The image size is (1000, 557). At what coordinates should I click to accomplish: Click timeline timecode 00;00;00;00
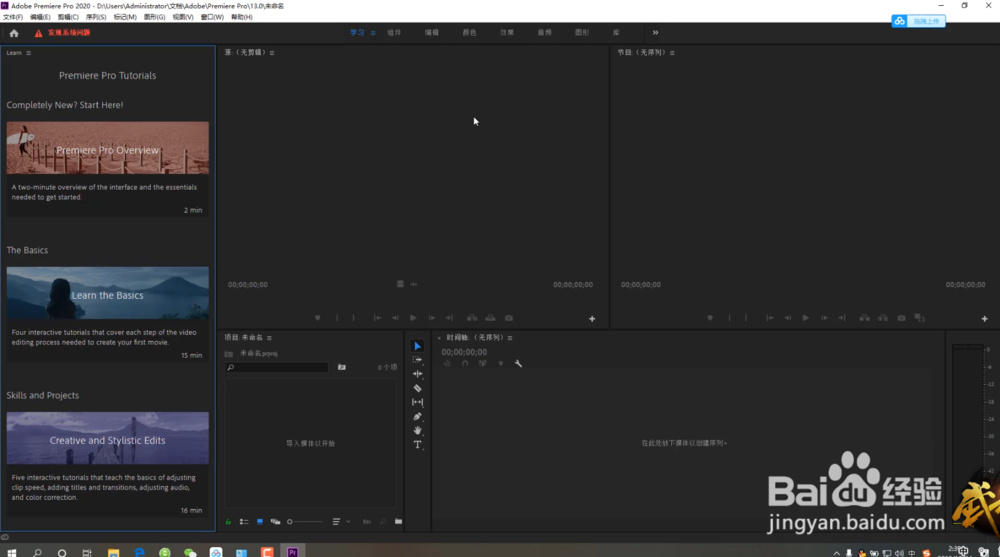coord(464,352)
